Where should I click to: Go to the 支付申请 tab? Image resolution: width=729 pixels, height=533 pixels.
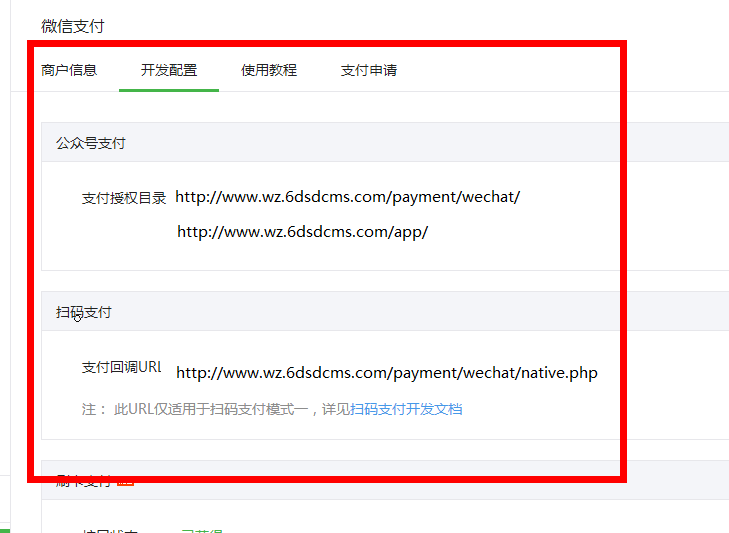[369, 70]
